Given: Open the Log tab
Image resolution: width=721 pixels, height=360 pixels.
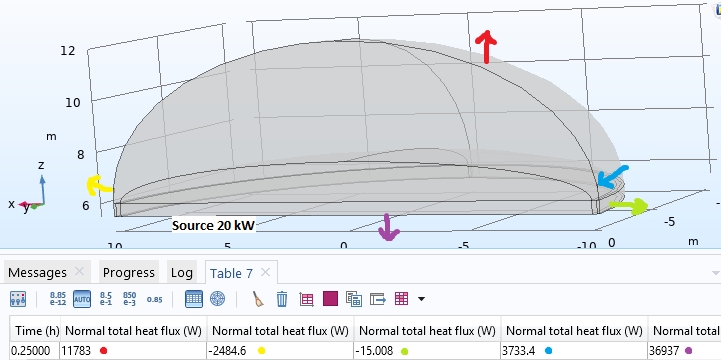Looking at the screenshot, I should (181, 273).
